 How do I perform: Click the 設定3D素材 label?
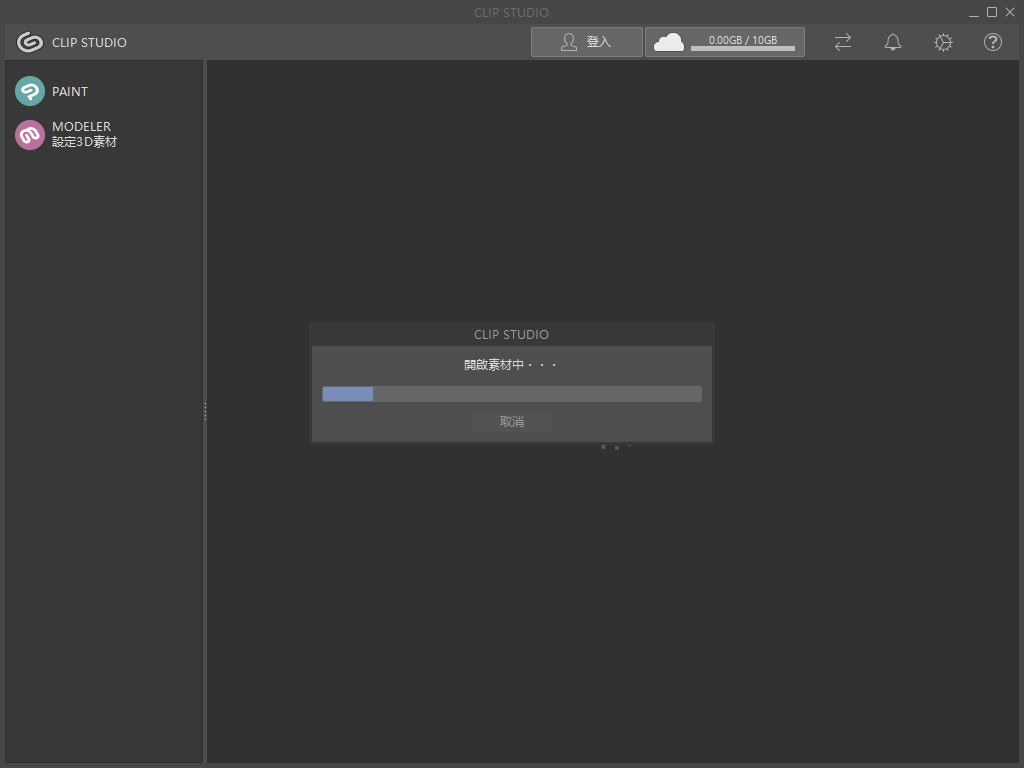click(84, 142)
